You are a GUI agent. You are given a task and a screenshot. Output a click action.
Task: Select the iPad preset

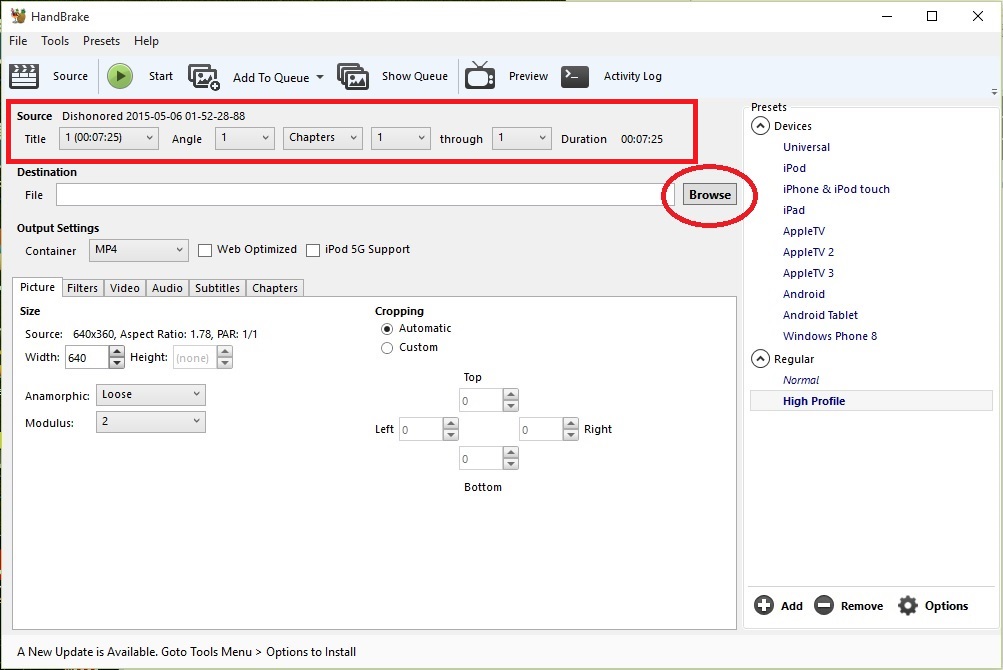pyautogui.click(x=794, y=211)
